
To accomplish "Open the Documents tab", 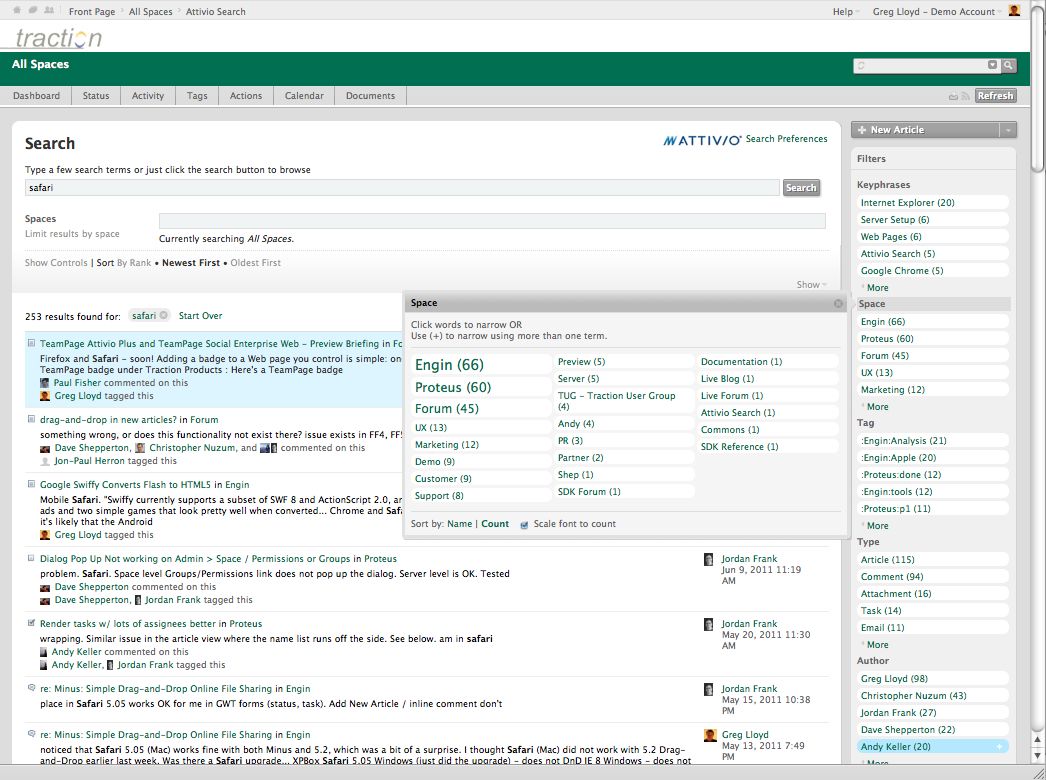I will click(x=370, y=95).
